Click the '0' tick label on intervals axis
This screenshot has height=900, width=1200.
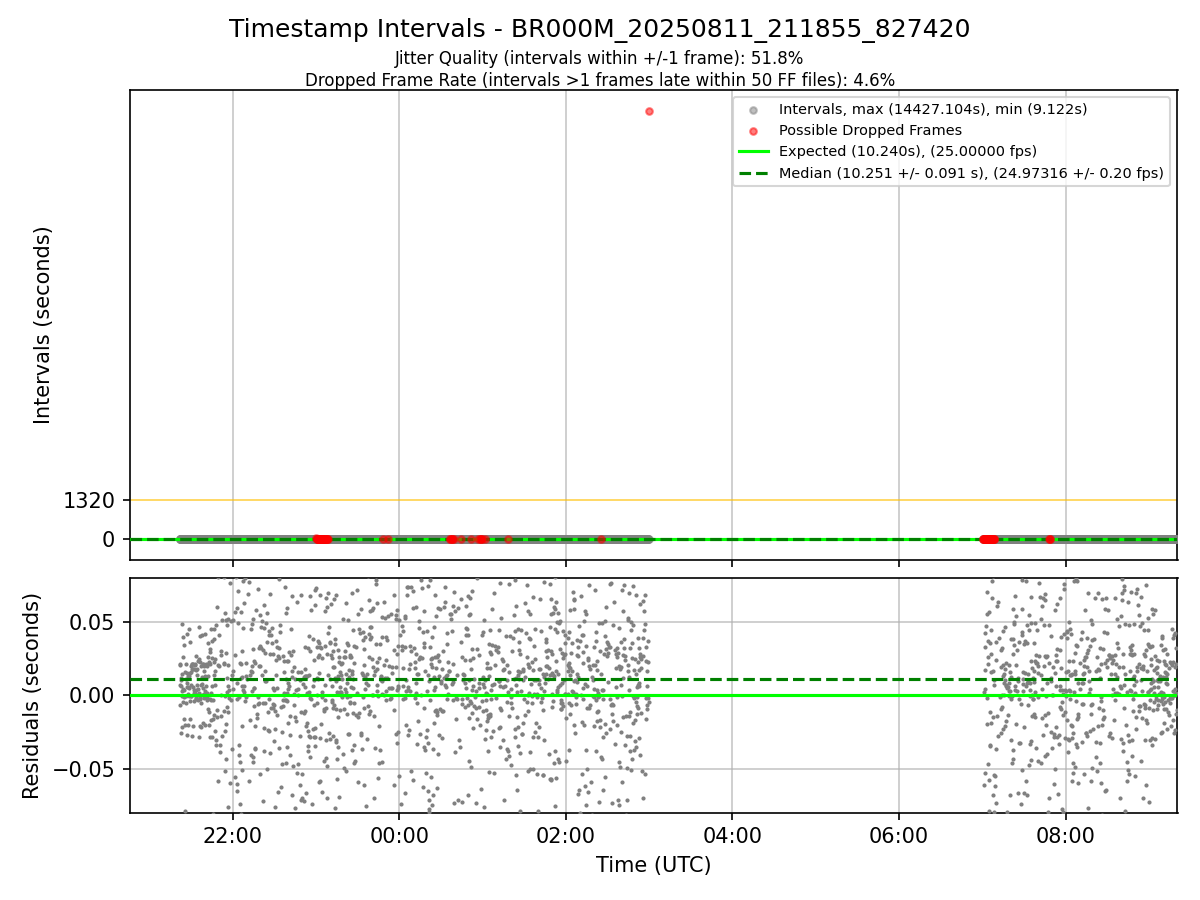109,539
